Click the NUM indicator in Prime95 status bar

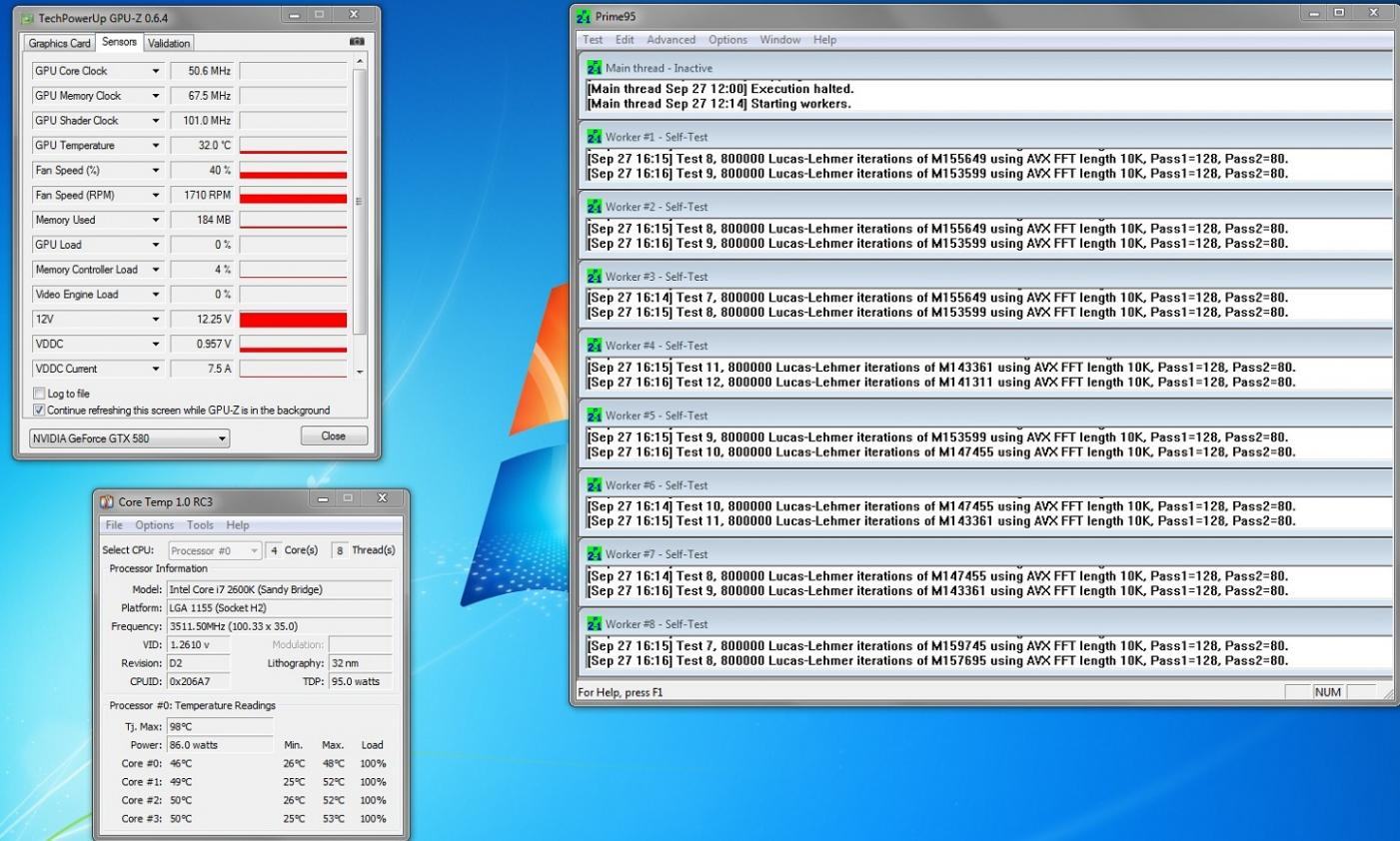(1328, 692)
